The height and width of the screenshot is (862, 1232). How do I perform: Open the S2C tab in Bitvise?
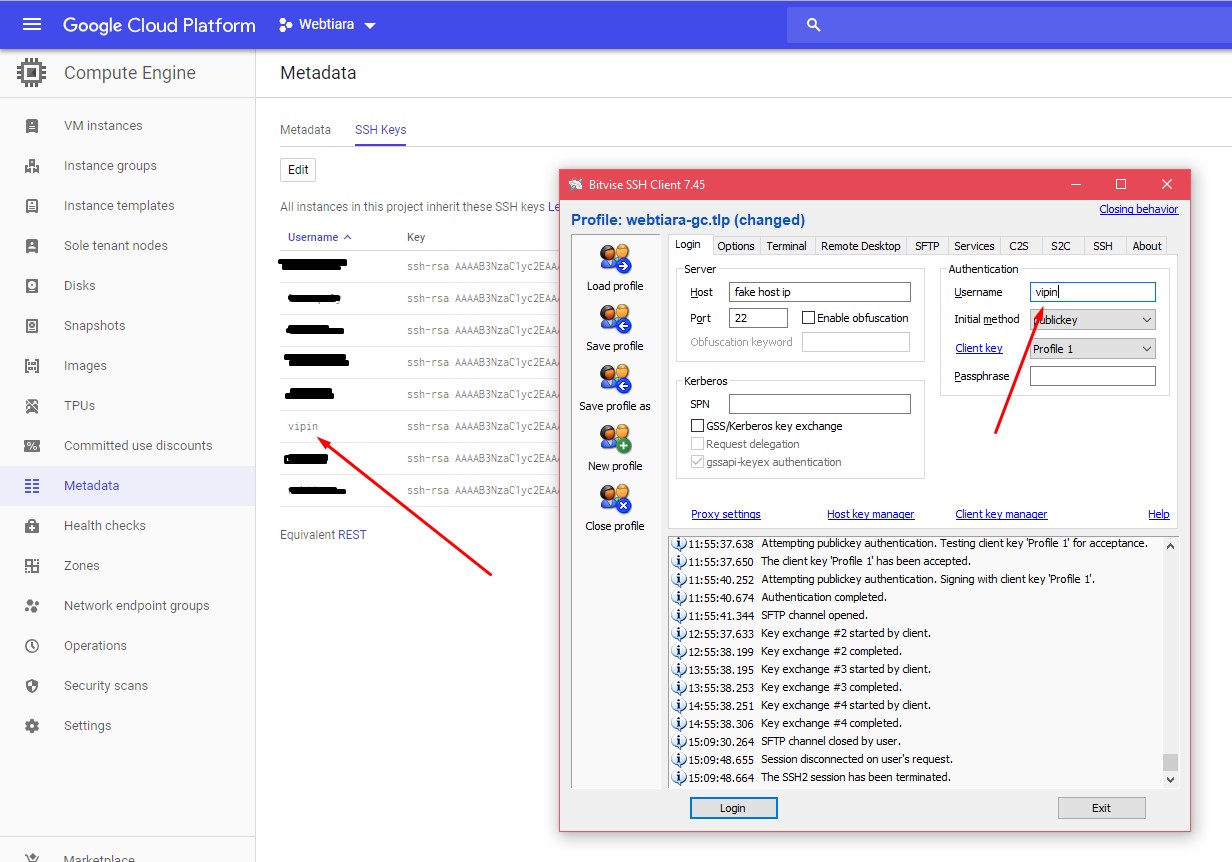pos(1061,246)
